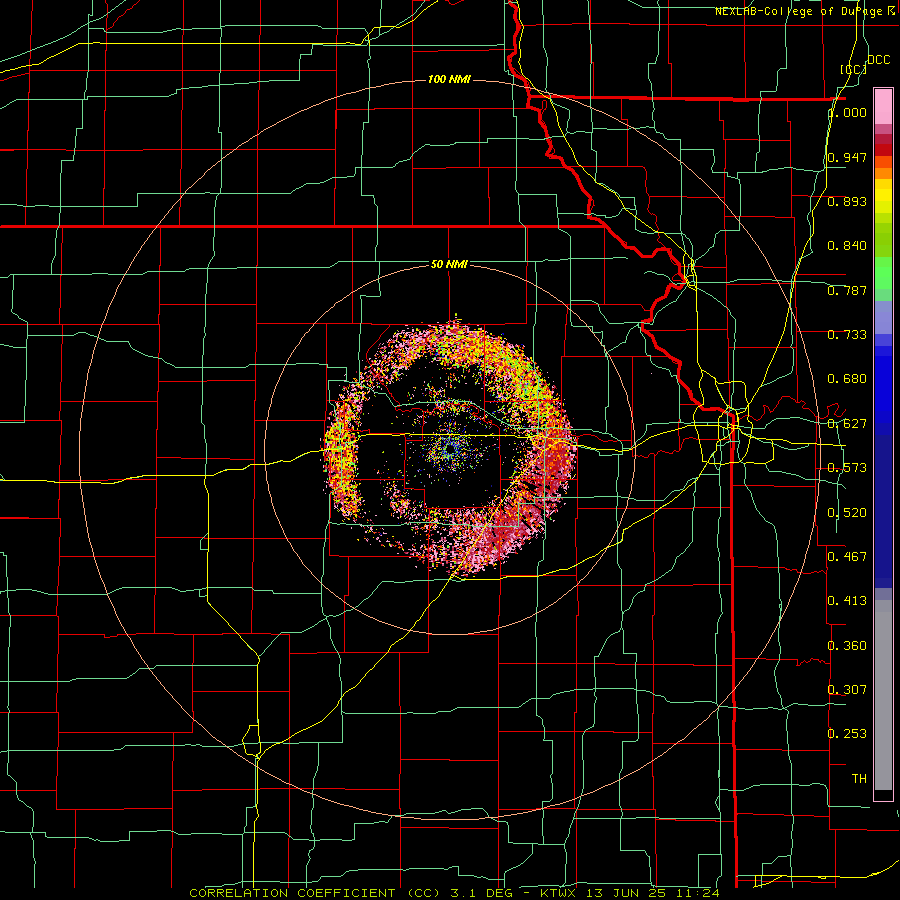Click the (CC) units label above the scale

(854, 69)
